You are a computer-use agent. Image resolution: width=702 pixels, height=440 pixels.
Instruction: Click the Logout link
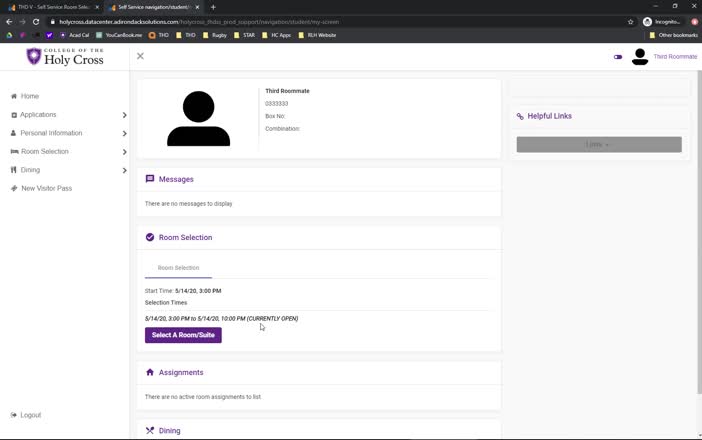pos(30,415)
